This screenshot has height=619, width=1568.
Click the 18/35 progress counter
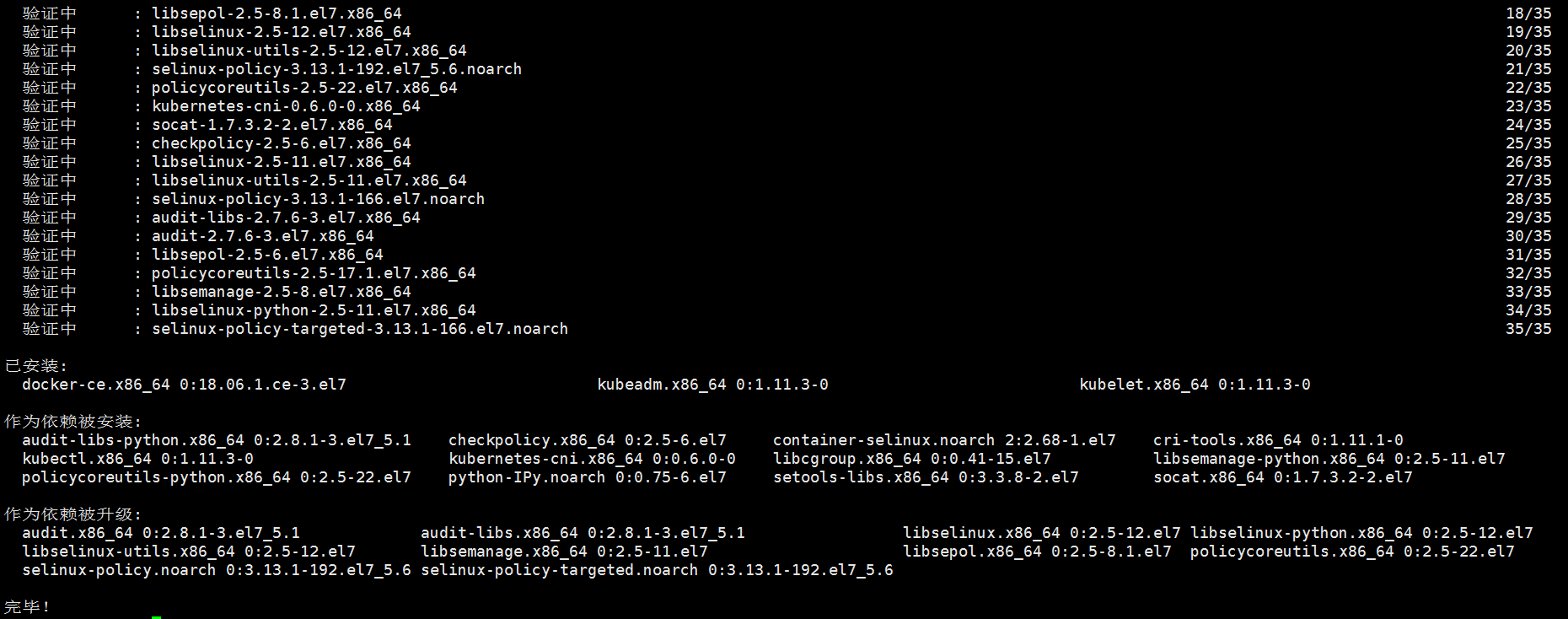coord(1528,13)
